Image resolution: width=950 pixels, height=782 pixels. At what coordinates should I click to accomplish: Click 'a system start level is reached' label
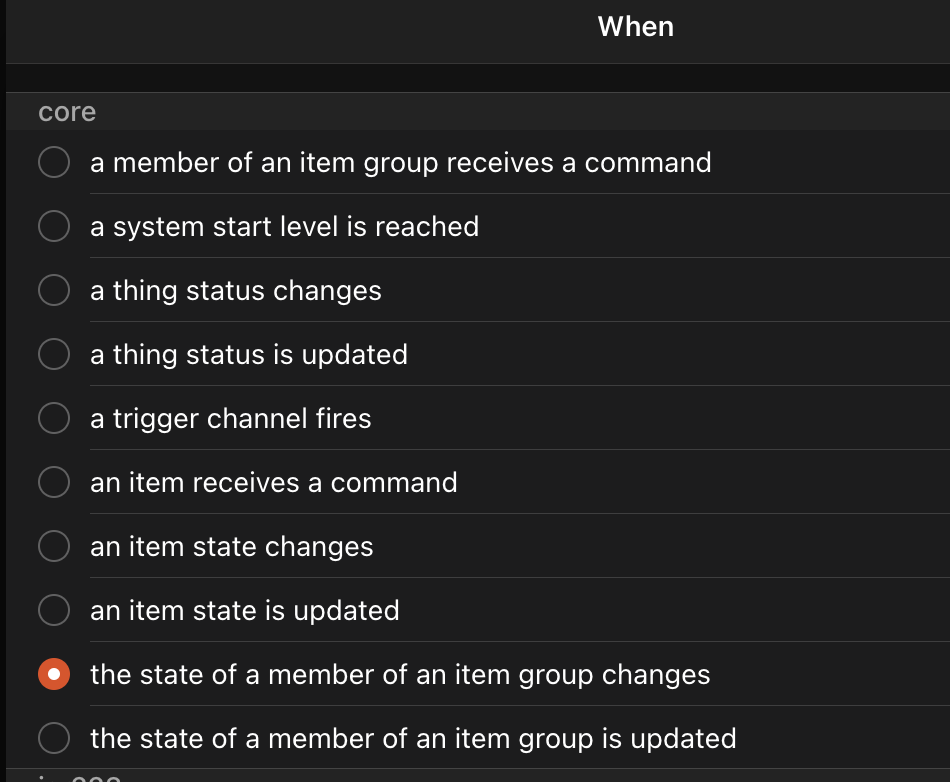[x=284, y=227]
